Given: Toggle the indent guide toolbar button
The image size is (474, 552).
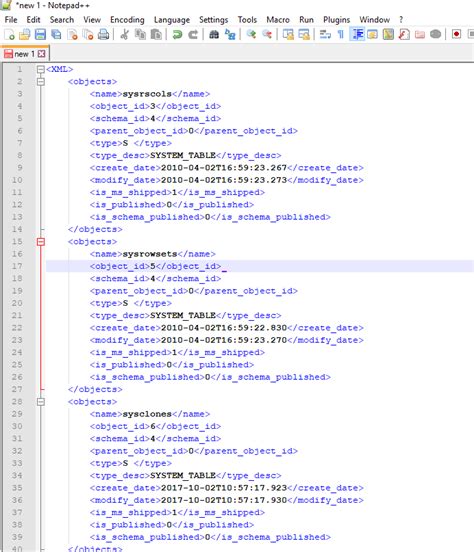Looking at the screenshot, I should (357, 34).
